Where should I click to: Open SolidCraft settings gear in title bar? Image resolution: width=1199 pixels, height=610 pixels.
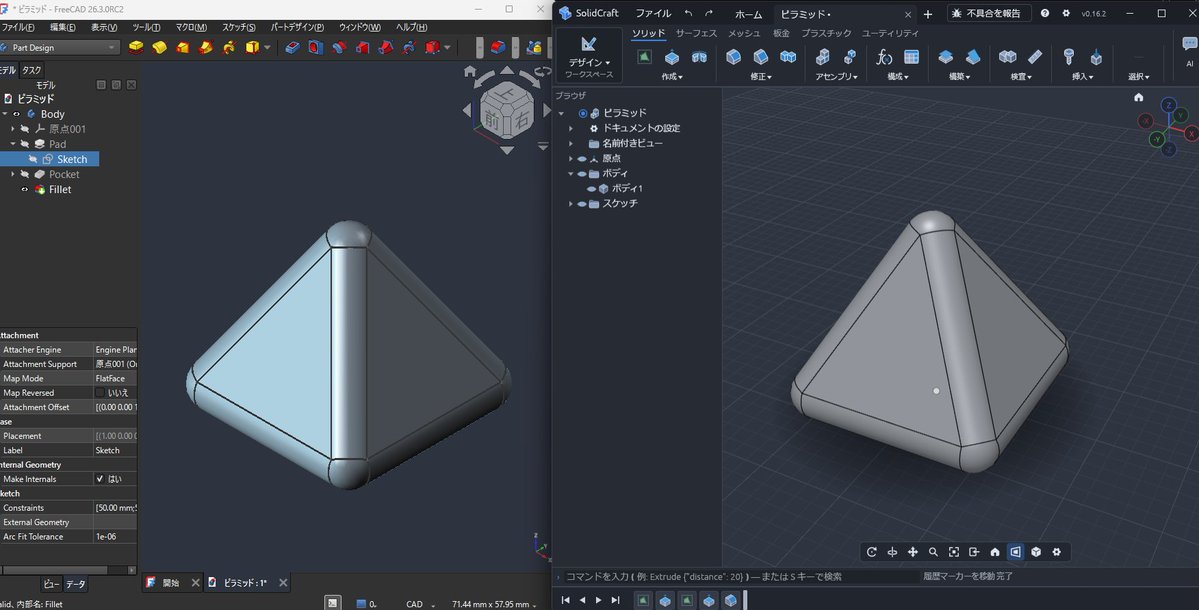coord(1066,13)
